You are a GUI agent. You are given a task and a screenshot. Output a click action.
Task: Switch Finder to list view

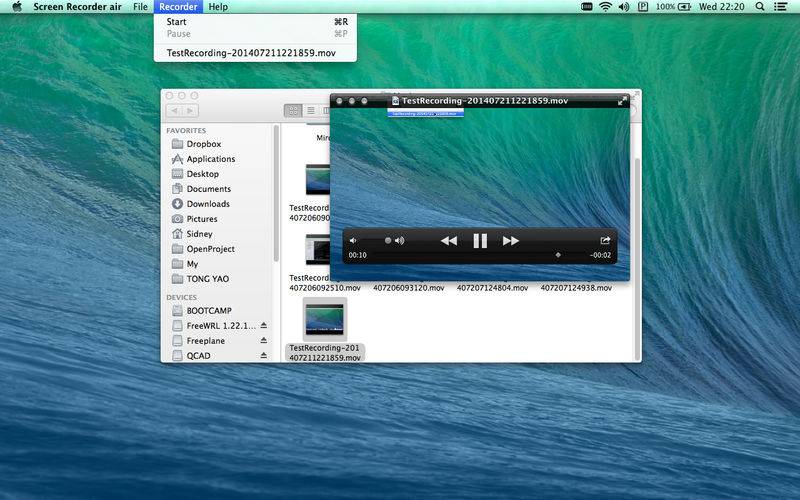(311, 111)
